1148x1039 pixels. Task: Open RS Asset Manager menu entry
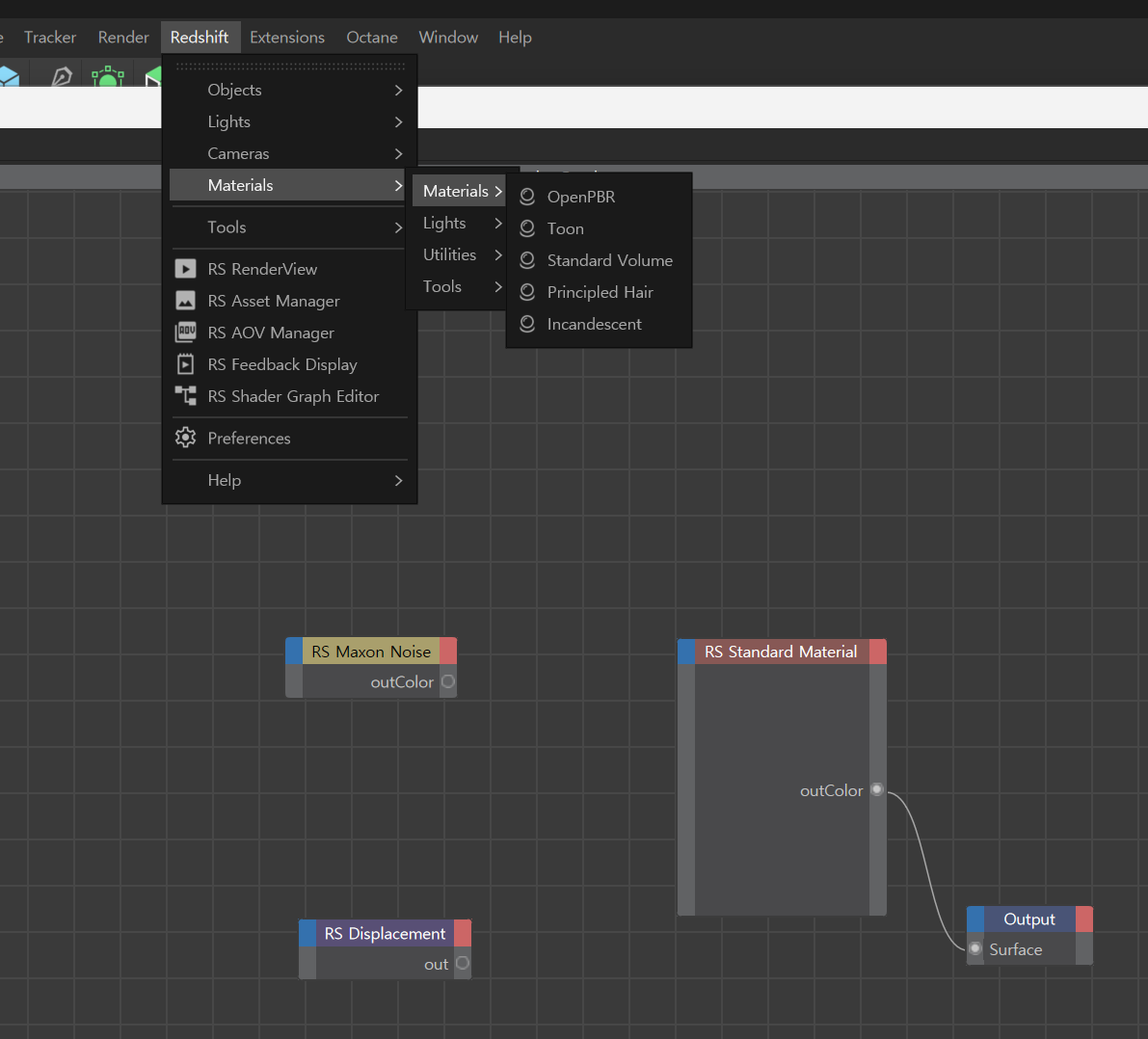pos(289,301)
